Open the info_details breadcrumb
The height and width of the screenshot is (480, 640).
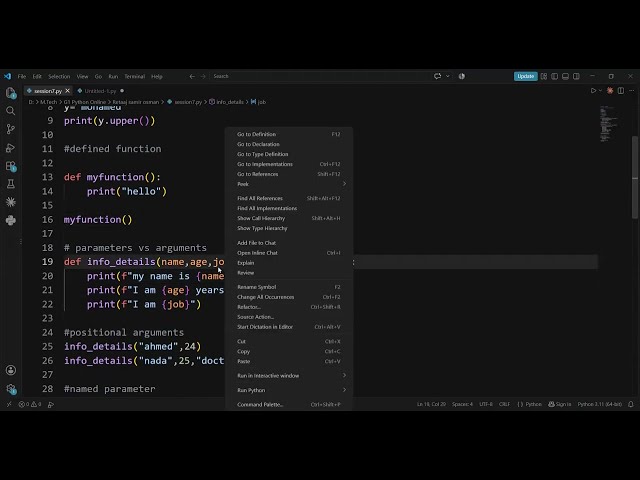pyautogui.click(x=227, y=102)
